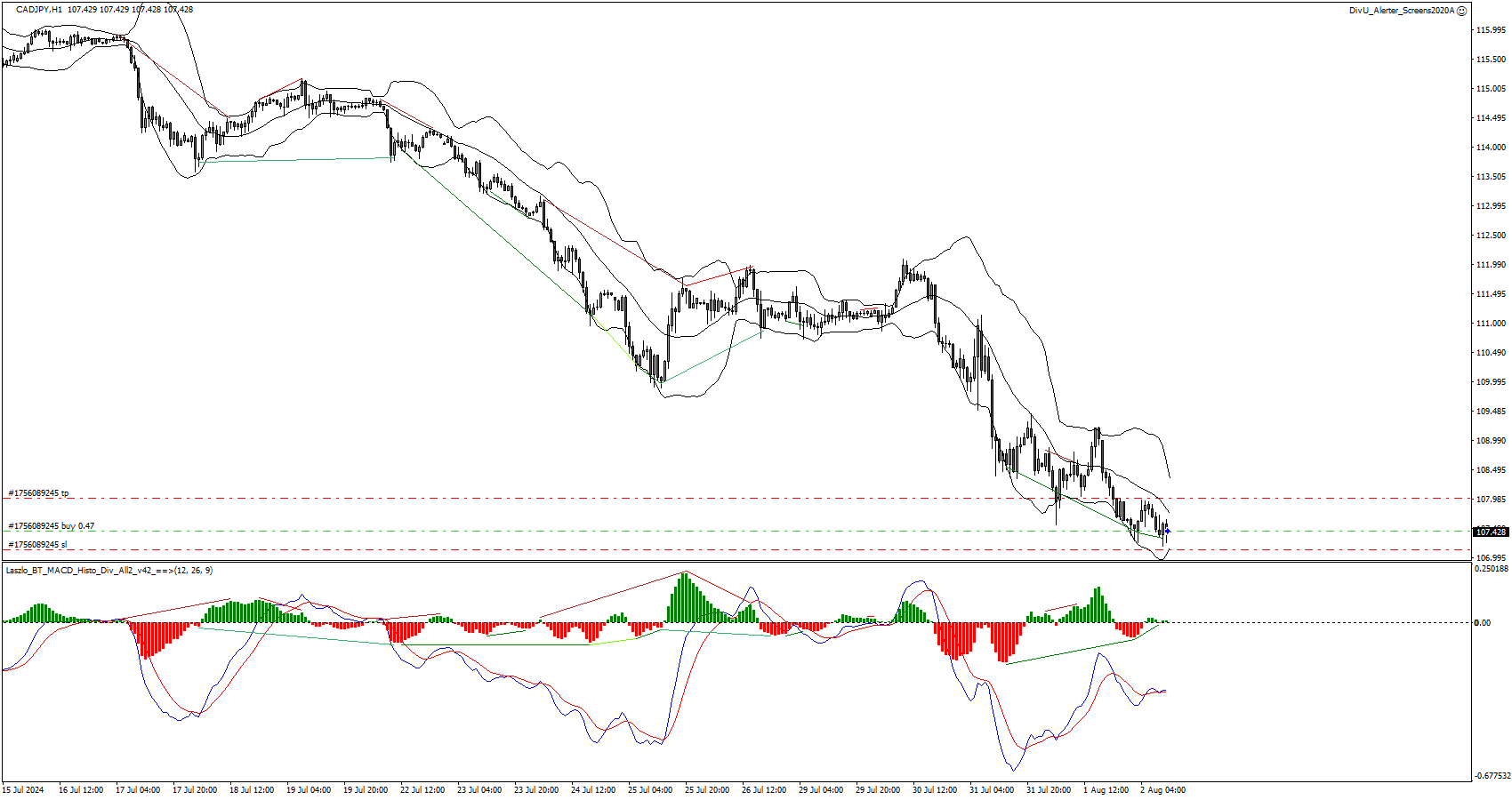Click the current price tag 107.428
The width and height of the screenshot is (1512, 800).
[1491, 532]
